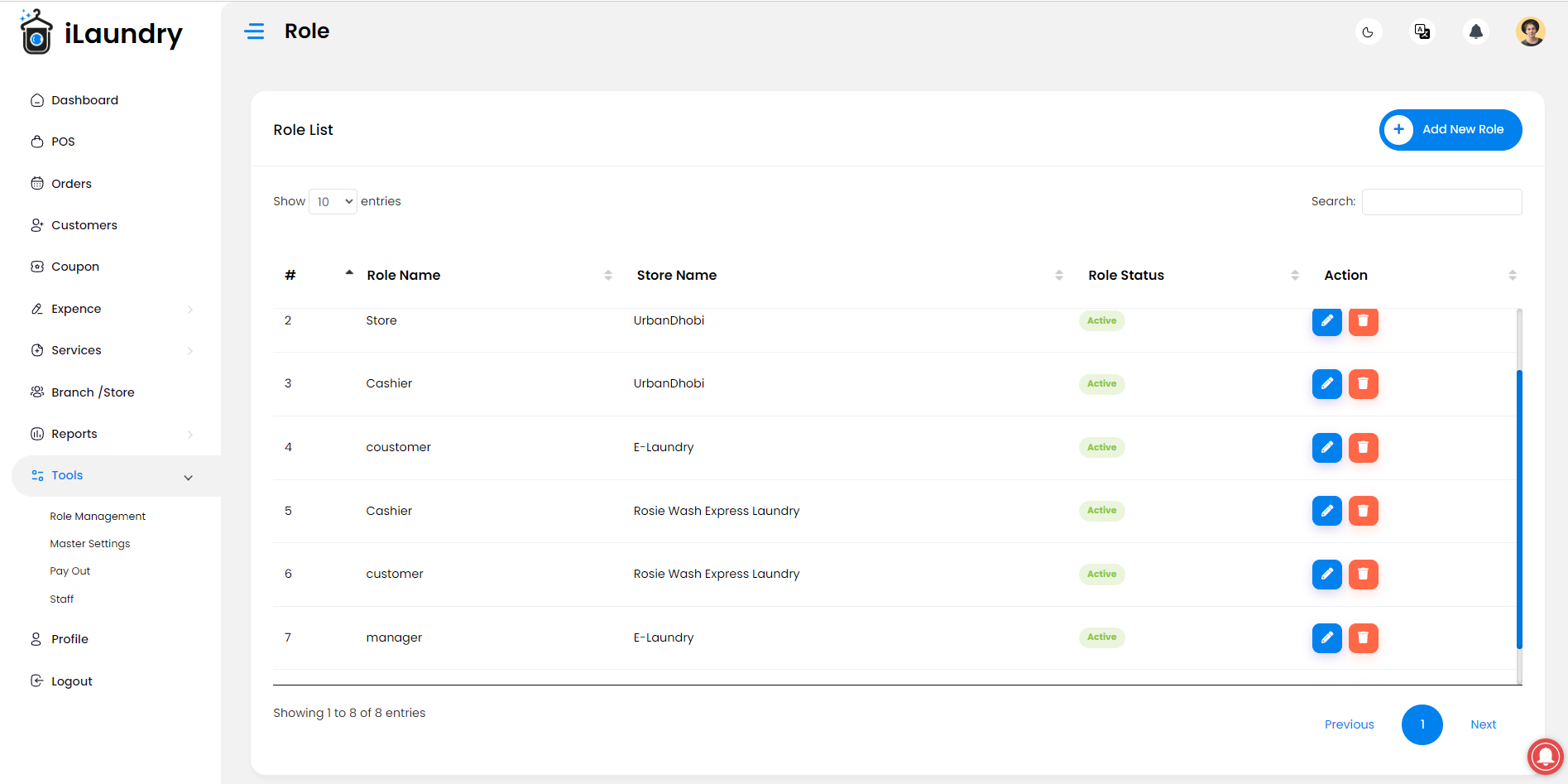This screenshot has height=784, width=1568.
Task: Delete the UrbanDhobi Cashier role
Action: coord(1364,384)
